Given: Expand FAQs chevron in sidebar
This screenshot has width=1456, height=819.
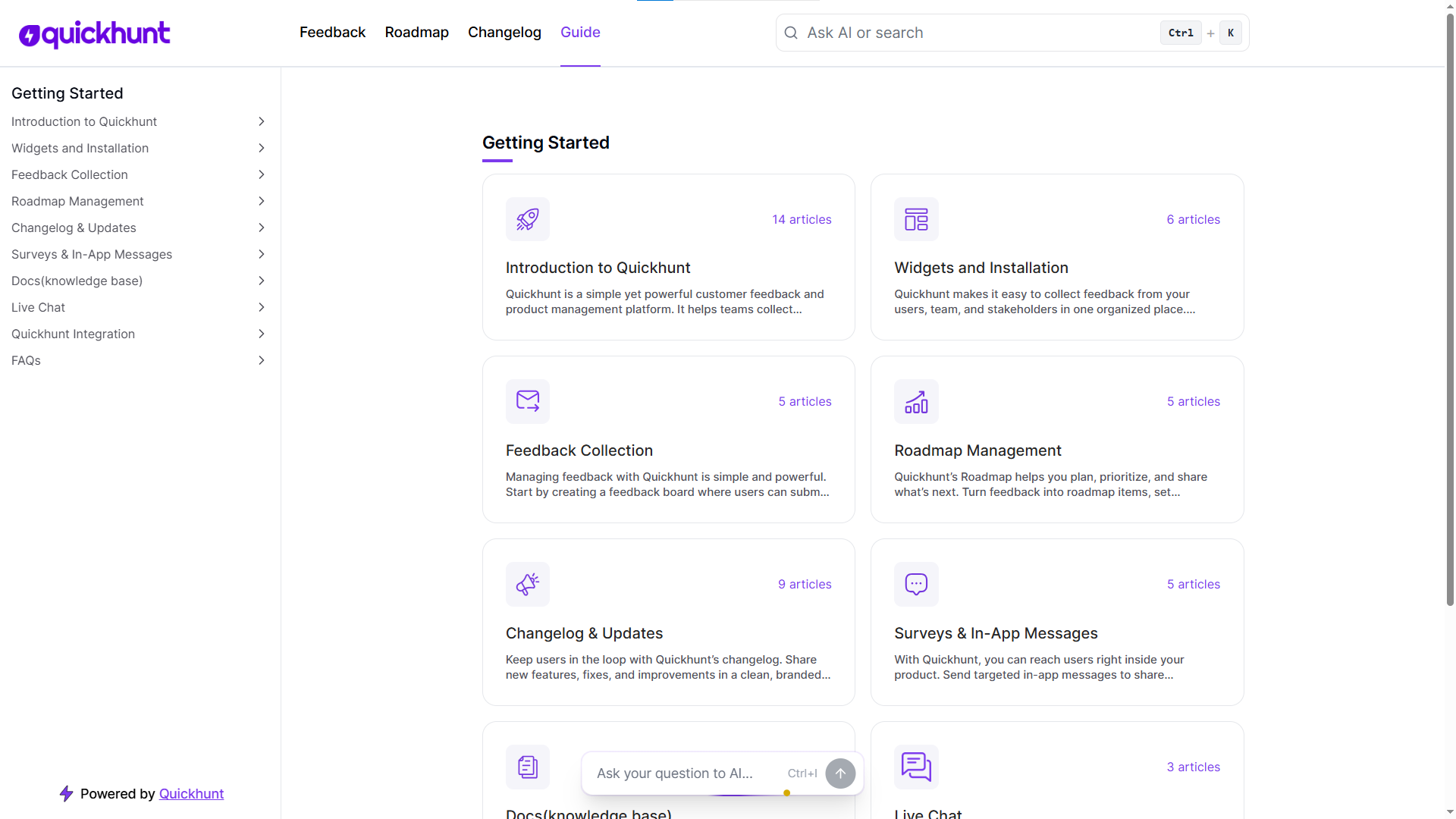Looking at the screenshot, I should (x=262, y=360).
